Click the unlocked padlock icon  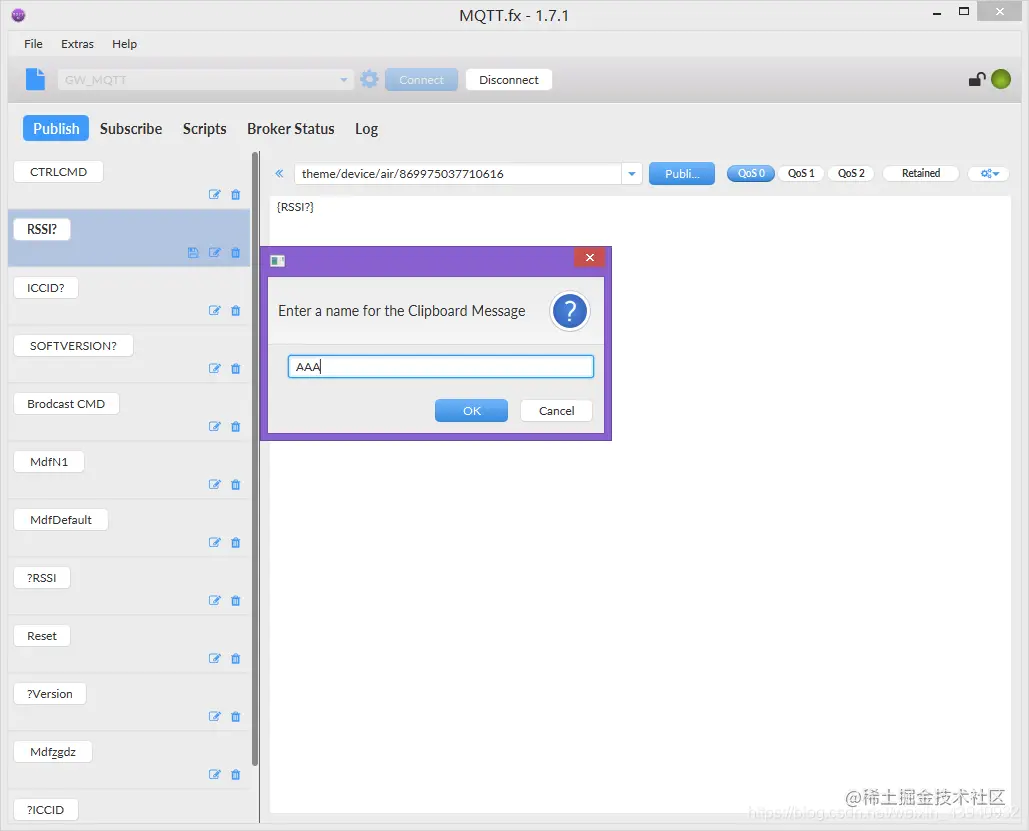point(977,79)
